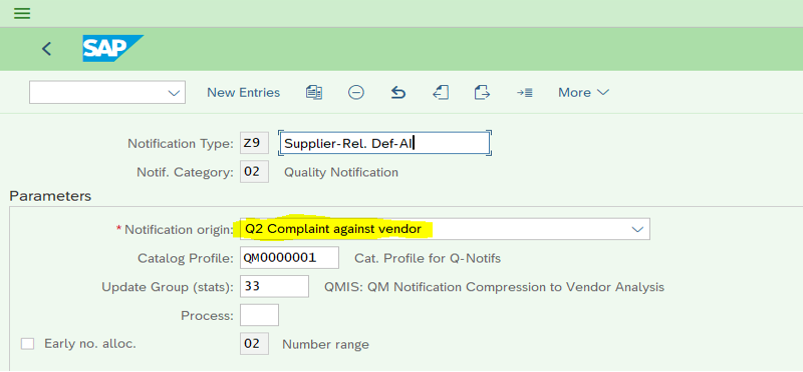Click the Previous Entry page icon

pos(440,93)
